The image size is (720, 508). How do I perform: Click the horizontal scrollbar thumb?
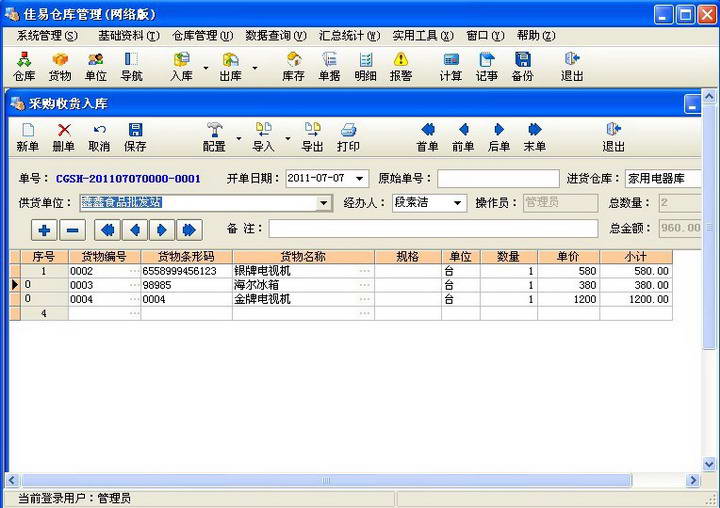click(x=326, y=480)
